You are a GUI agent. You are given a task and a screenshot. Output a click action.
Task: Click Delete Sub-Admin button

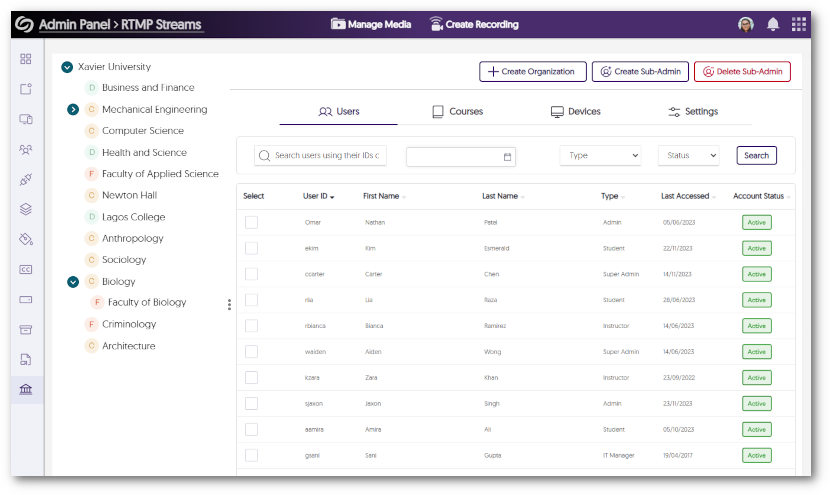tap(742, 71)
